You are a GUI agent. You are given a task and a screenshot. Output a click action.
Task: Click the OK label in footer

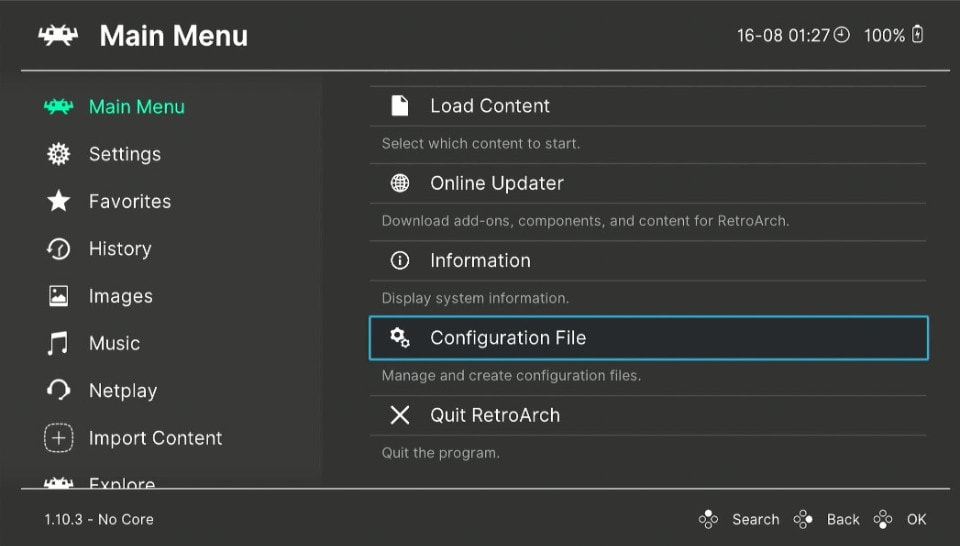point(917,519)
